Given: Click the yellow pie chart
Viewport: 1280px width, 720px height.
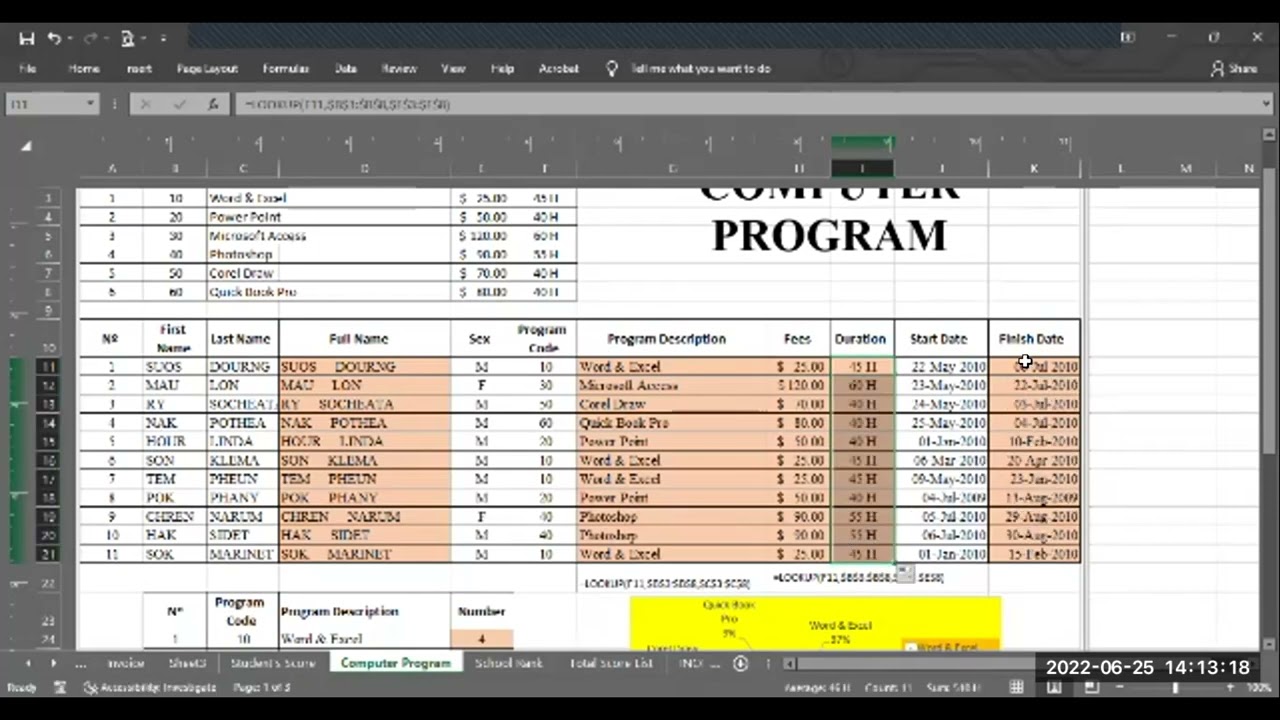Looking at the screenshot, I should tap(815, 623).
